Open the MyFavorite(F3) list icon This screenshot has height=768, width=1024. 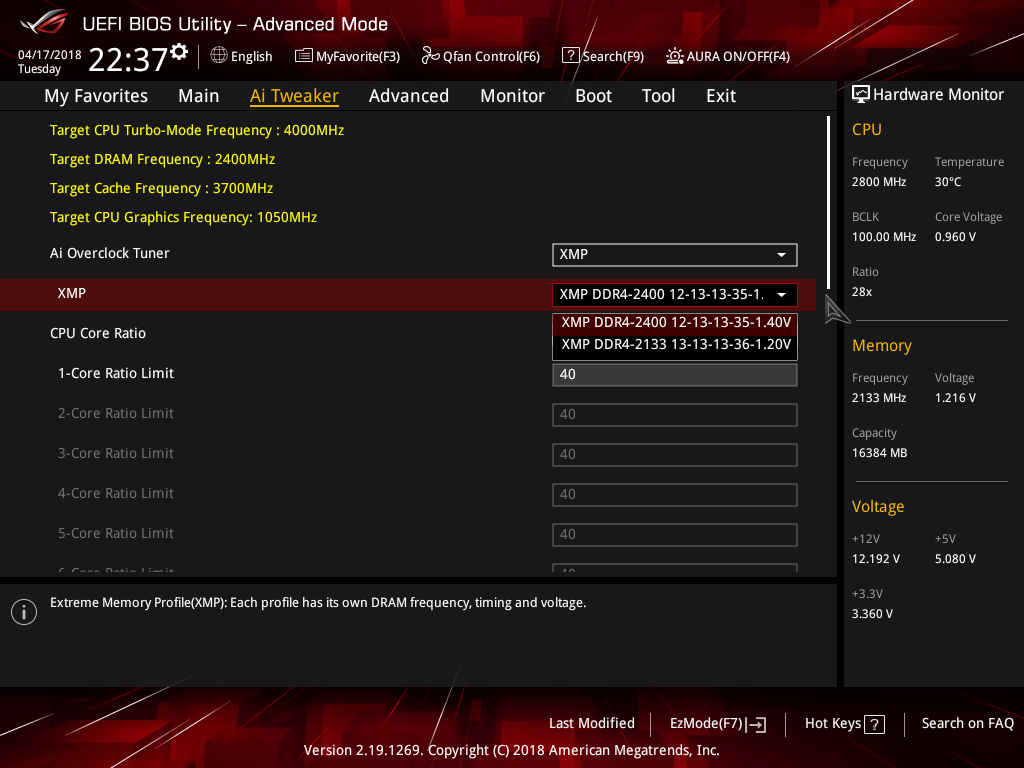click(303, 56)
